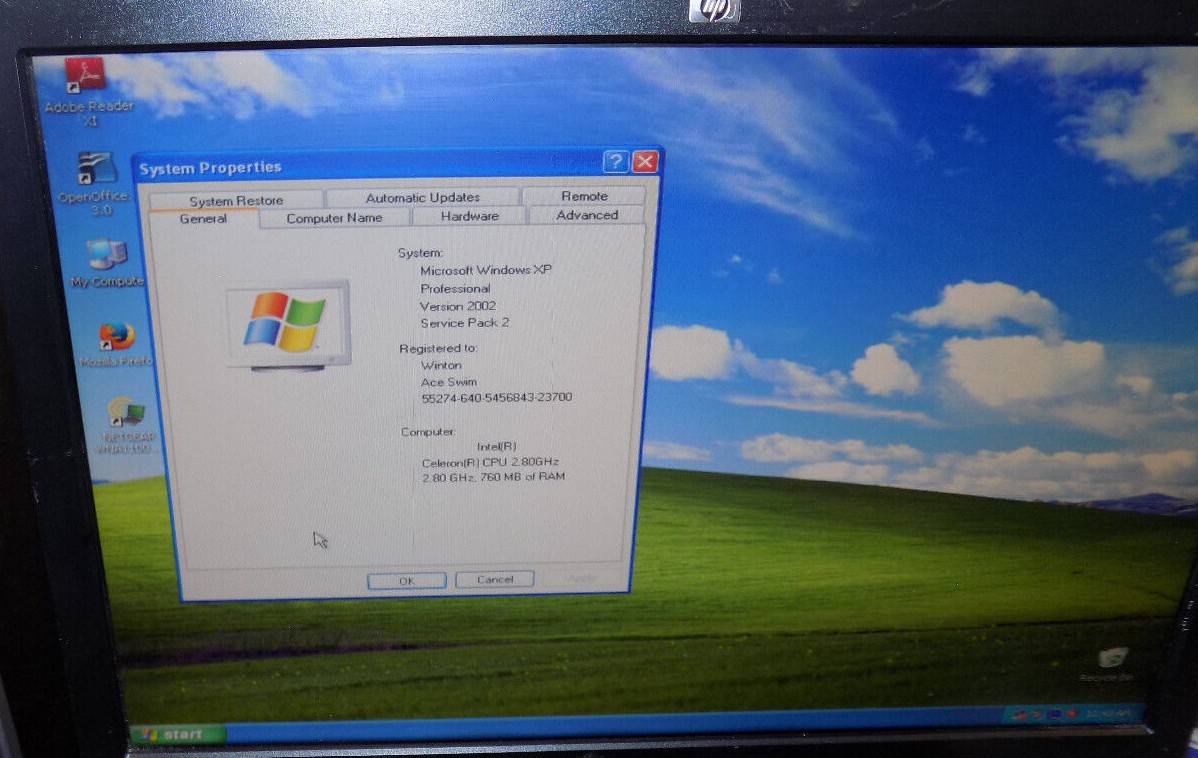1198x758 pixels.
Task: Select the Mozilla Firefox desktop shortcut
Action: (x=116, y=344)
